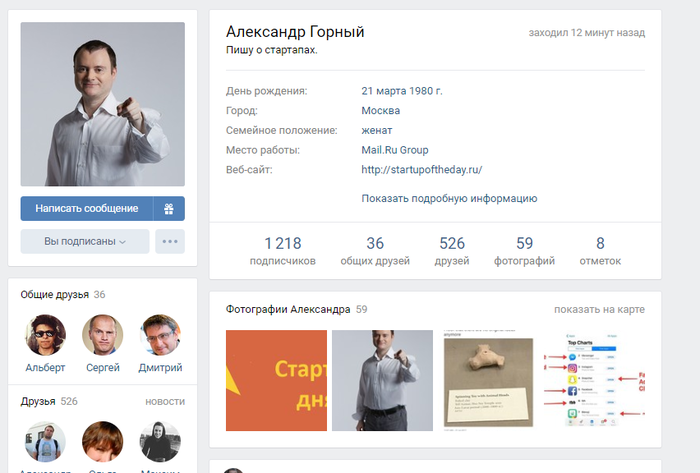Expand 'Показать подробную информацию'

pyautogui.click(x=449, y=198)
